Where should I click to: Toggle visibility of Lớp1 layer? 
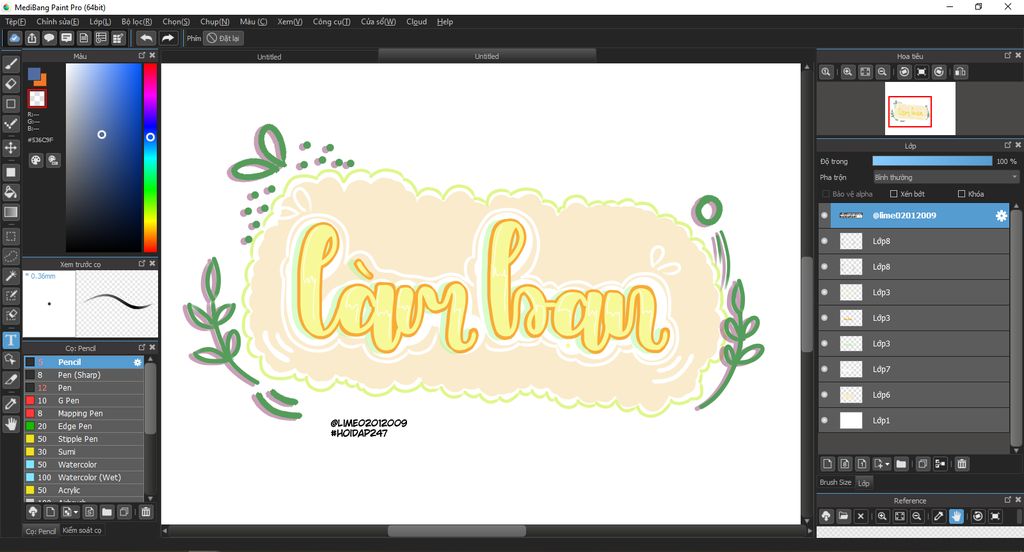[x=824, y=420]
